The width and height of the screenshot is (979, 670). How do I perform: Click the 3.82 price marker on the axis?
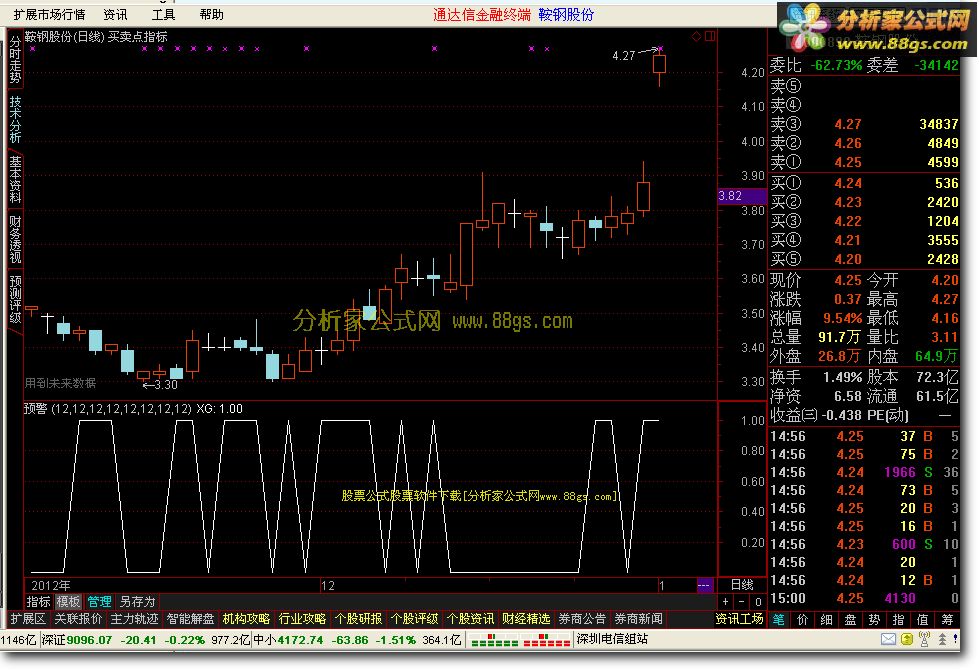pyautogui.click(x=742, y=196)
